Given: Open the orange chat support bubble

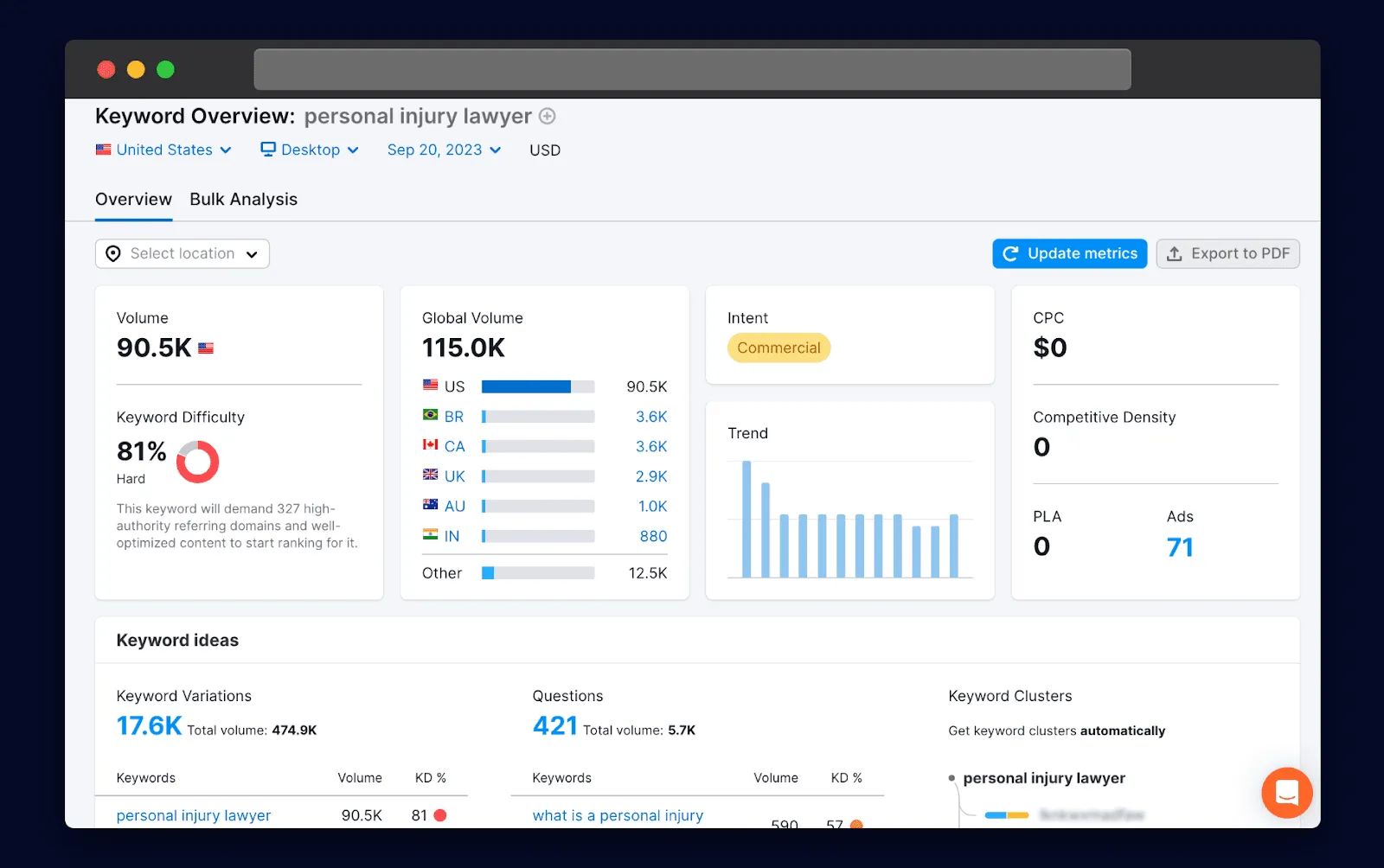Looking at the screenshot, I should tap(1286, 792).
